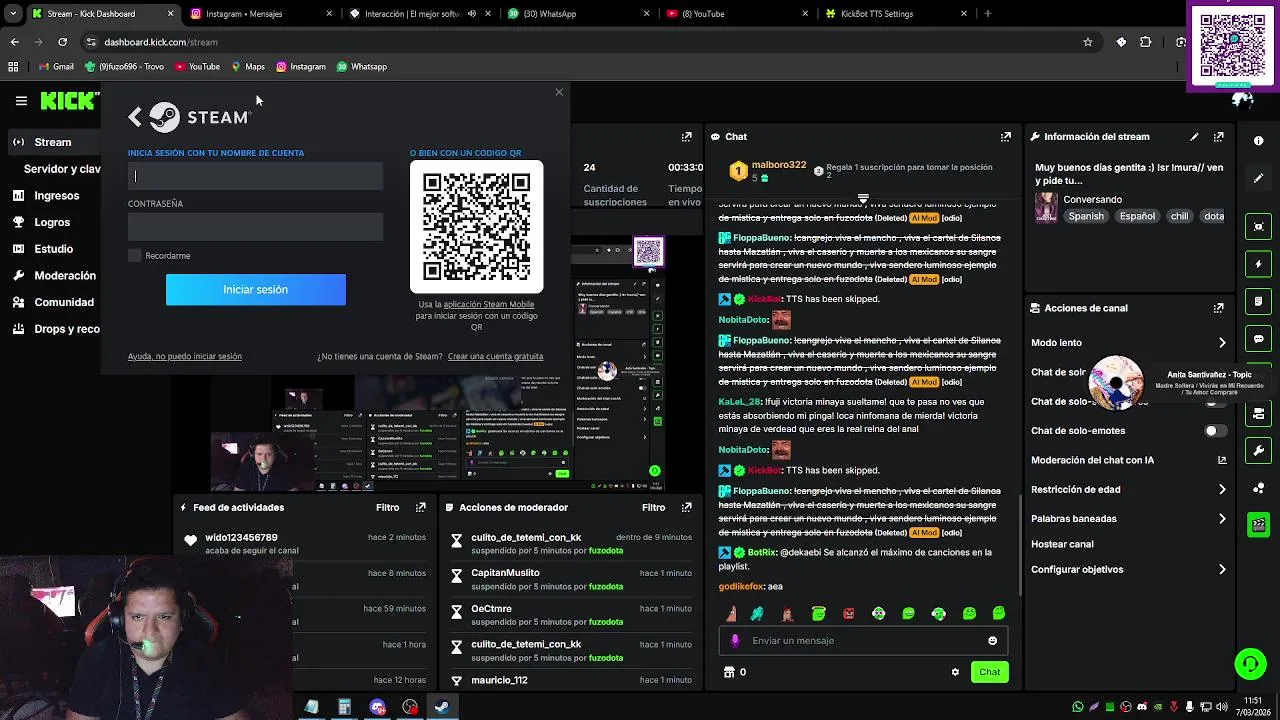Open Steam from the taskbar
1280x720 pixels.
tap(441, 707)
